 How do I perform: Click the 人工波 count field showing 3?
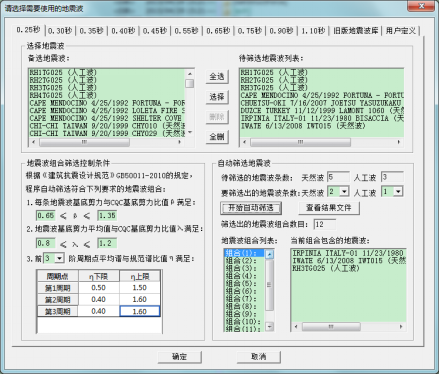[x=392, y=177]
